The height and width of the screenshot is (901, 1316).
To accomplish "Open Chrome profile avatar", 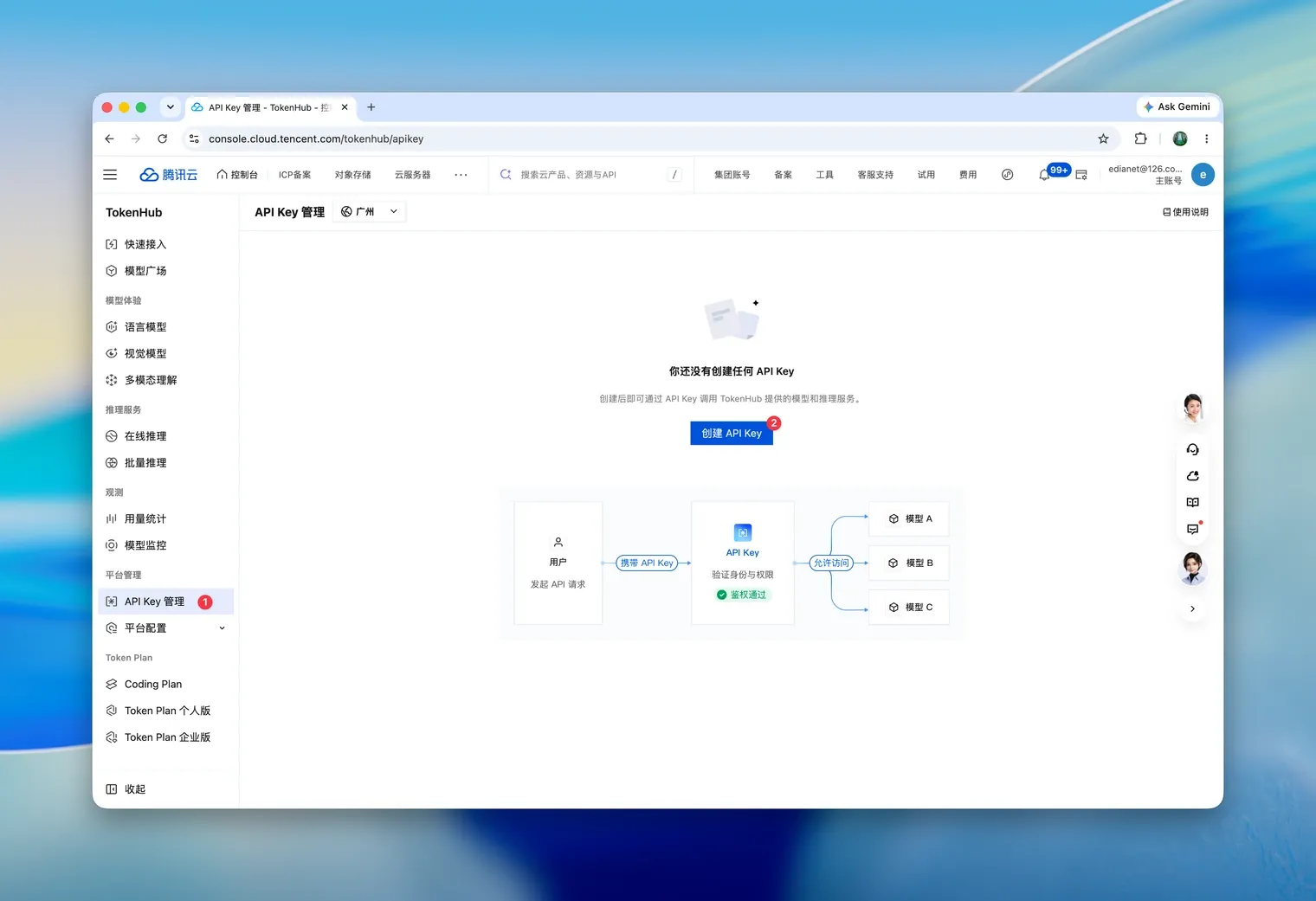I will click(x=1180, y=138).
